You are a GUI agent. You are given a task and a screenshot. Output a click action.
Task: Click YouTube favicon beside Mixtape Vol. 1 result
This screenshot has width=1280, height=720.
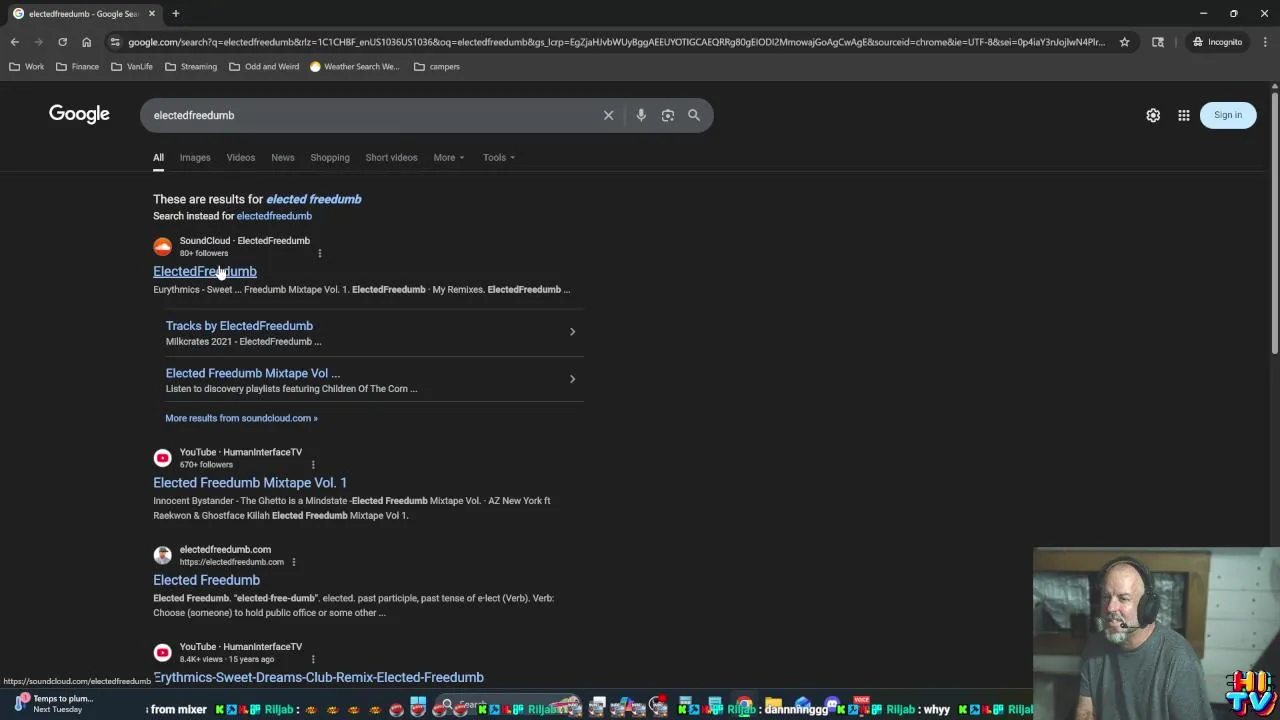click(162, 458)
